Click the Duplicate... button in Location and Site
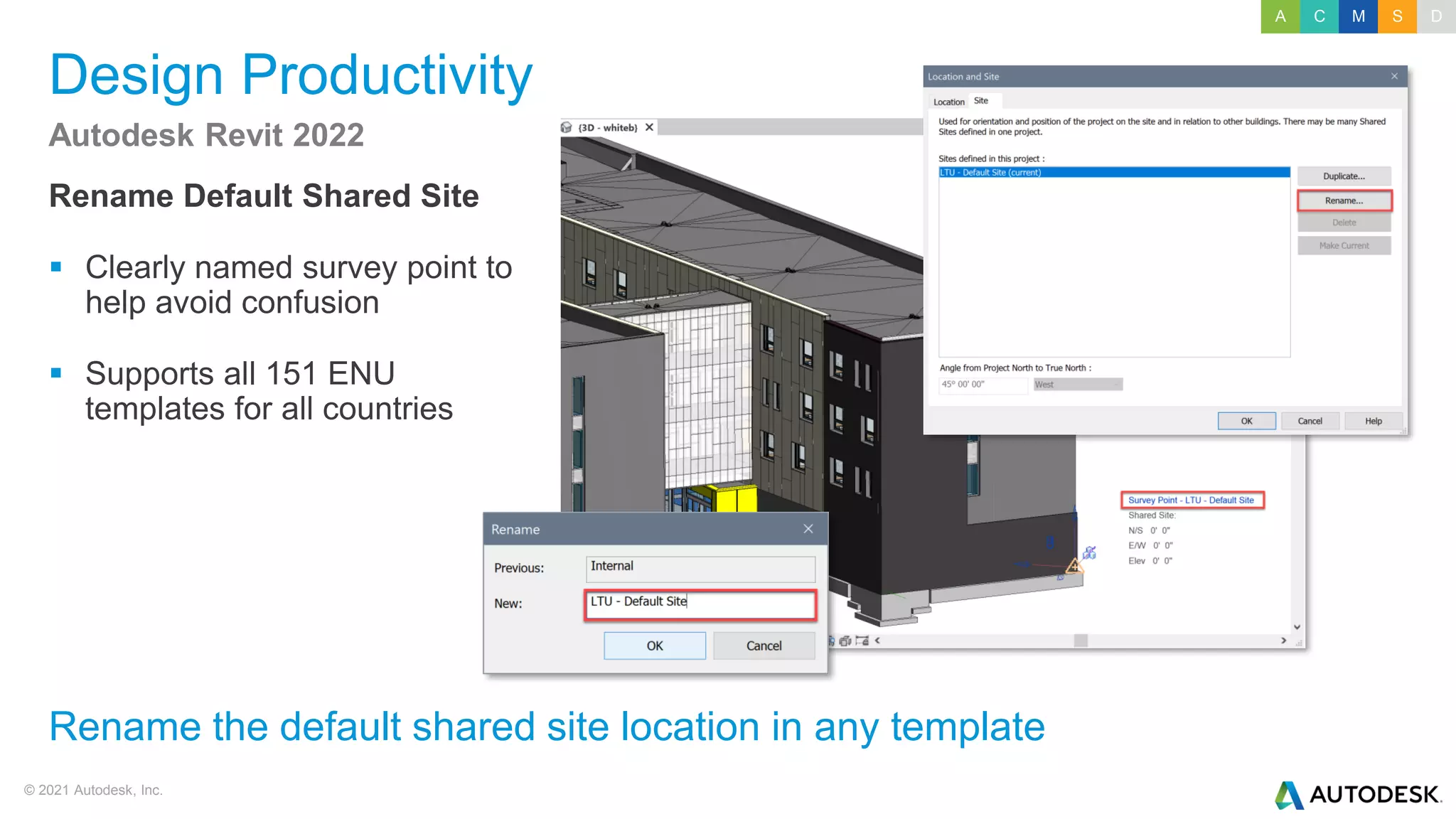Viewport: 1456px width, 819px height. 1344,176
